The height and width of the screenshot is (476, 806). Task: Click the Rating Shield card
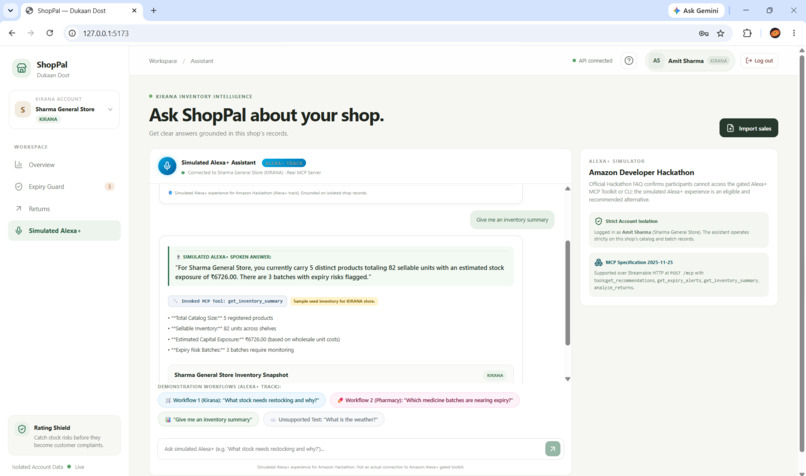64,435
